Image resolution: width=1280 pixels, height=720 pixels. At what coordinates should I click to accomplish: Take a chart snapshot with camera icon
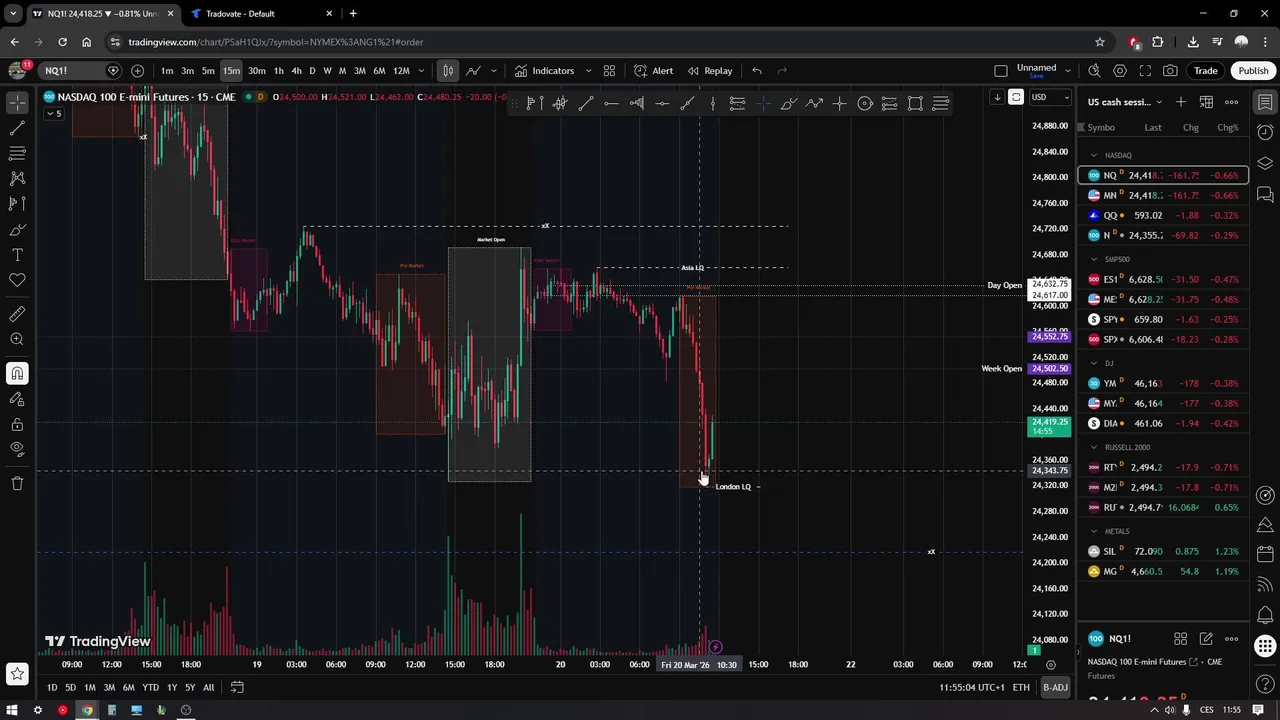1170,71
